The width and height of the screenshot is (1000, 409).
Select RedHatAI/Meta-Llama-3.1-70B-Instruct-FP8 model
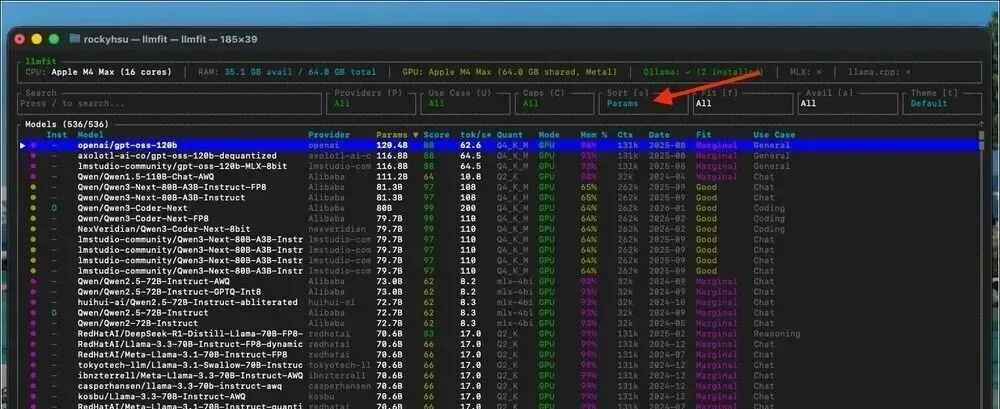pyautogui.click(x=182, y=354)
